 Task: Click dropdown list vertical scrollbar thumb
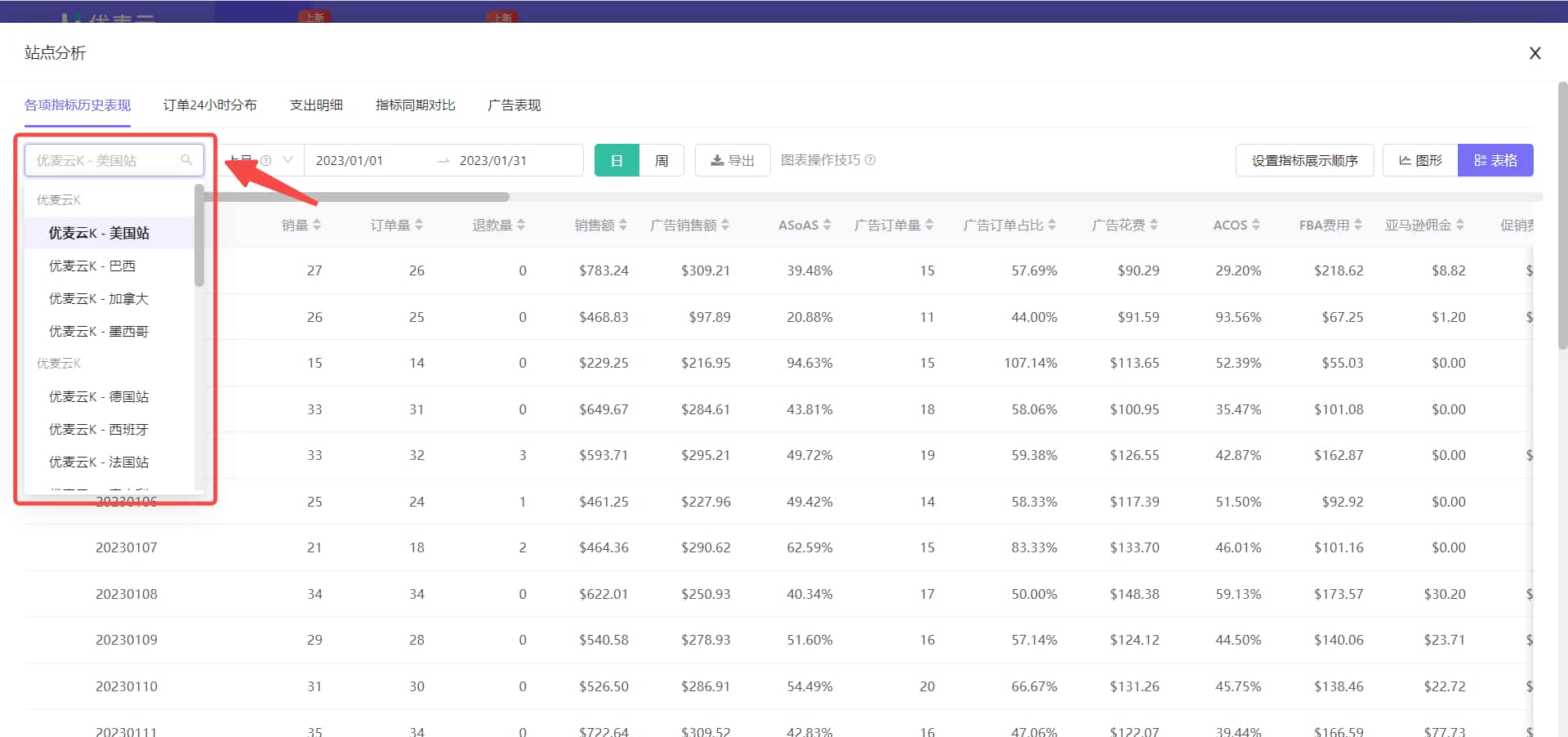click(x=199, y=235)
